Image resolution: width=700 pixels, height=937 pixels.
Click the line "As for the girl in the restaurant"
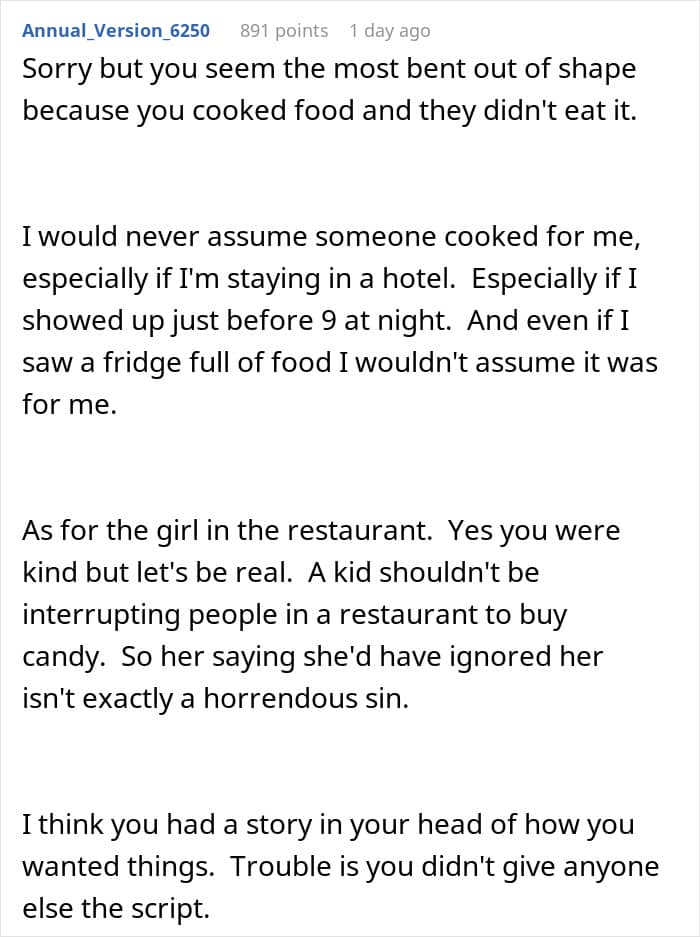tap(321, 530)
